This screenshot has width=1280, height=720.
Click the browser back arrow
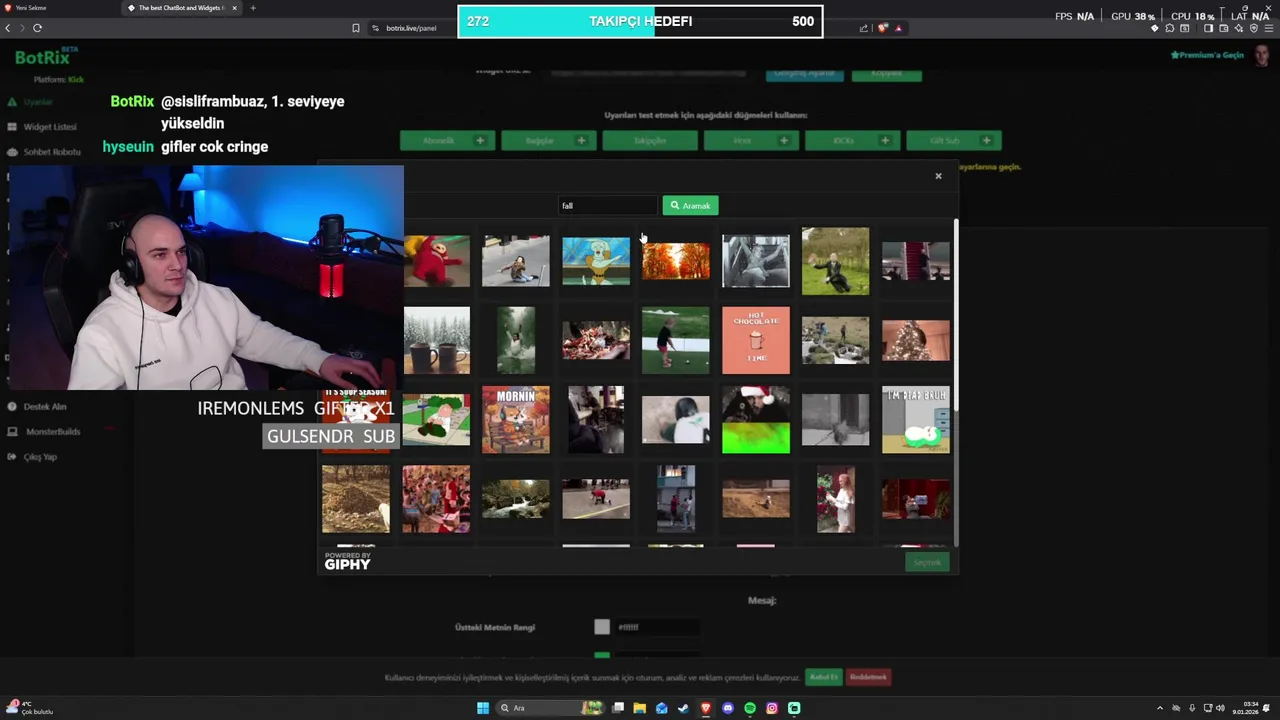8,28
